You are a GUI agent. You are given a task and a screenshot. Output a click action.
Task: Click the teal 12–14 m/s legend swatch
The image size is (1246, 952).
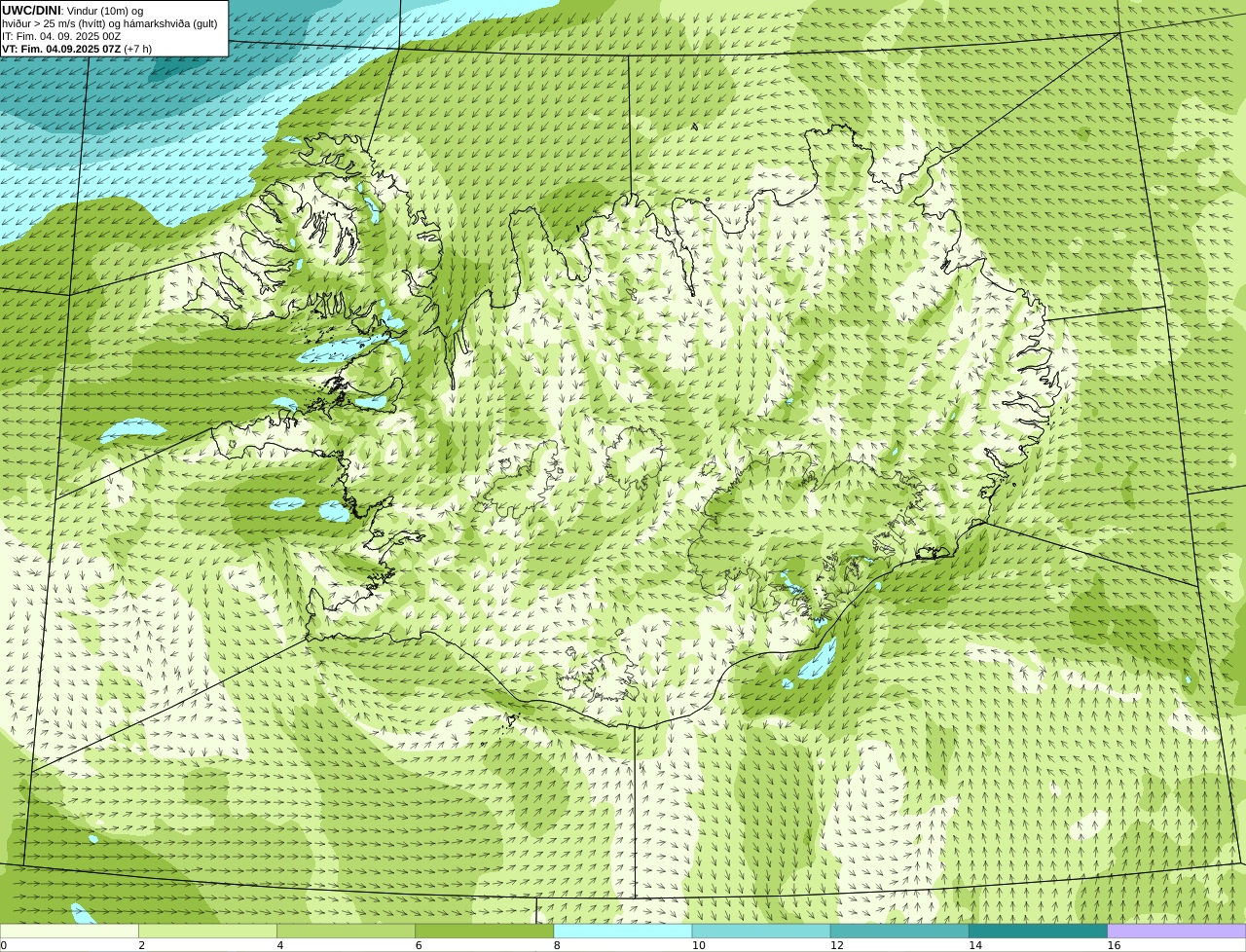tap(899, 932)
